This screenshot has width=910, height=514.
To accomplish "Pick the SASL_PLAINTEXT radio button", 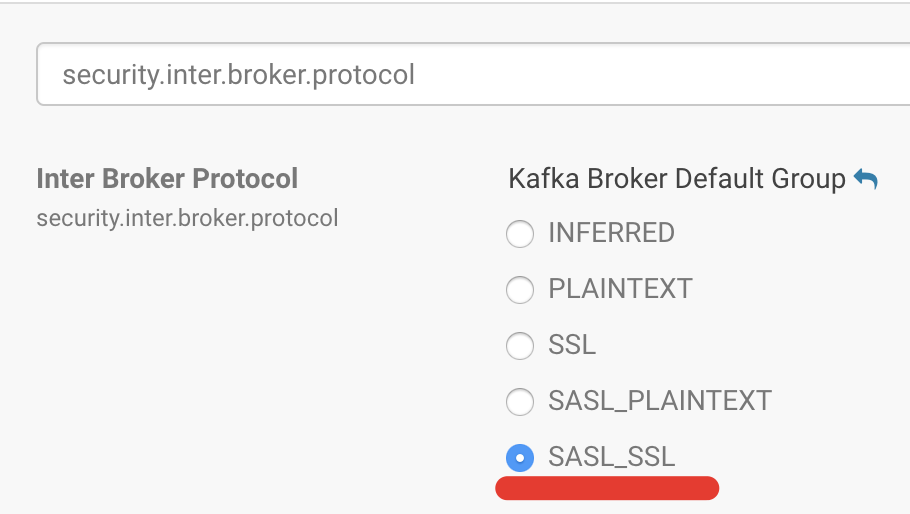I will pos(520,402).
